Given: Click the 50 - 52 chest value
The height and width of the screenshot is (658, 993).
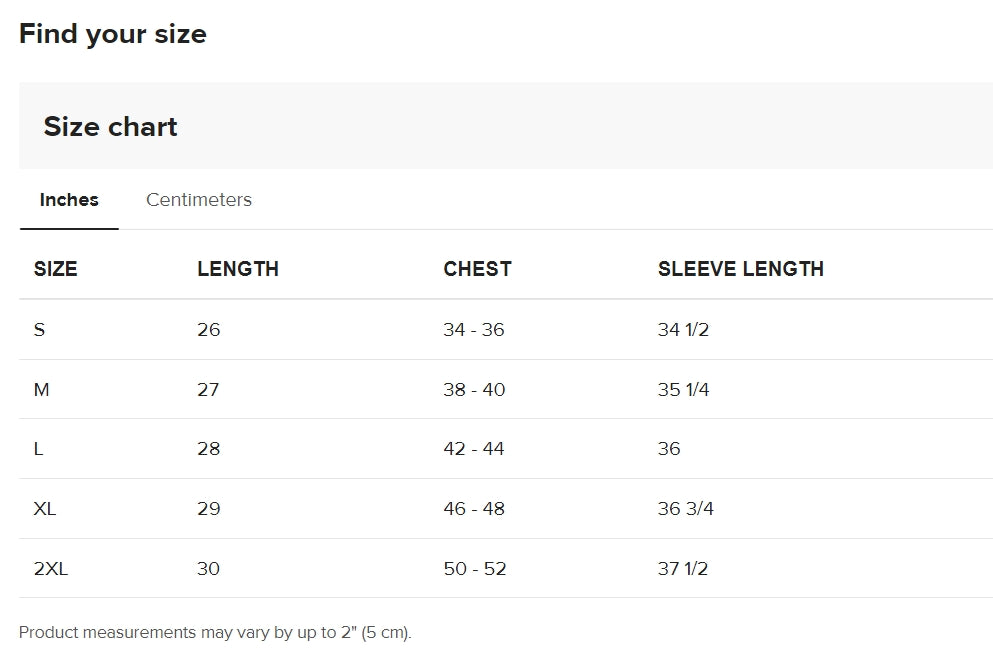Looking at the screenshot, I should pos(475,568).
